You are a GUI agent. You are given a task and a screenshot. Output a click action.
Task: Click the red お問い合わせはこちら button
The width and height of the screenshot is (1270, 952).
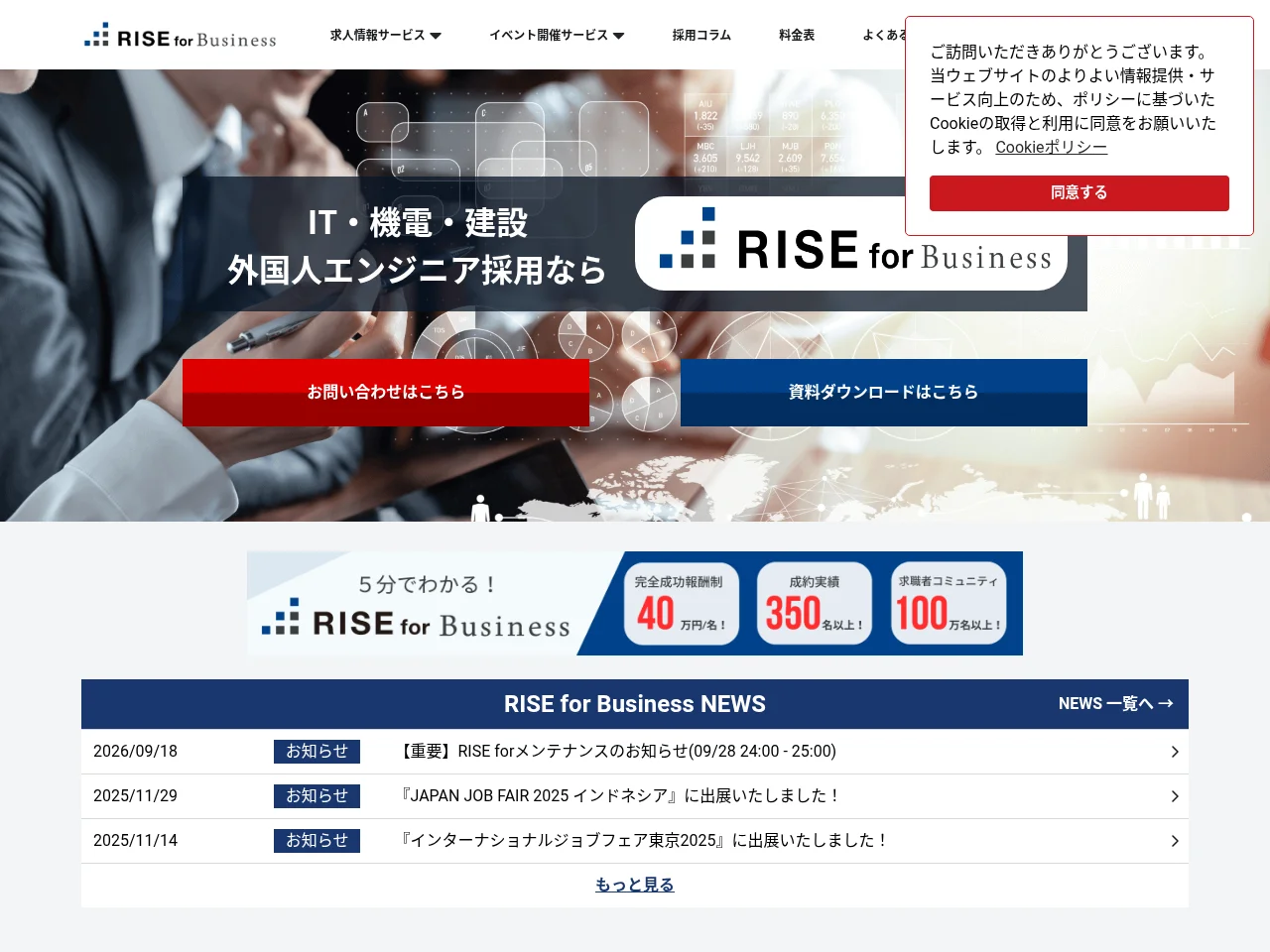[386, 393]
